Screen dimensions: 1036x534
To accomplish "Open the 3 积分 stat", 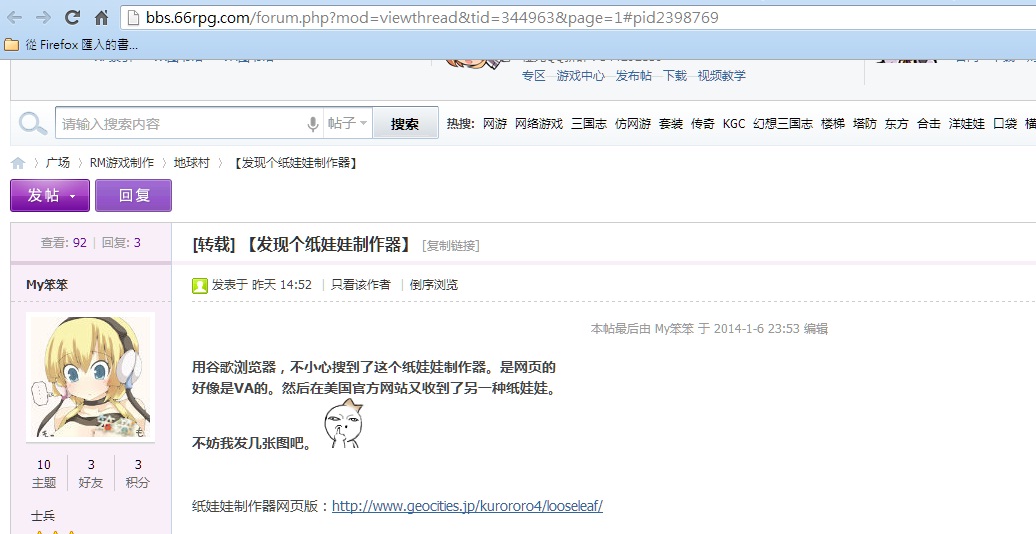I will (x=137, y=473).
